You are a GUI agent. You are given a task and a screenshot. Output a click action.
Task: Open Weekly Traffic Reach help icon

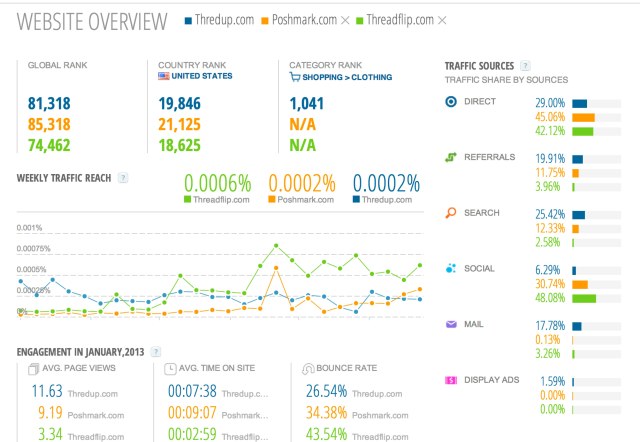pos(123,178)
